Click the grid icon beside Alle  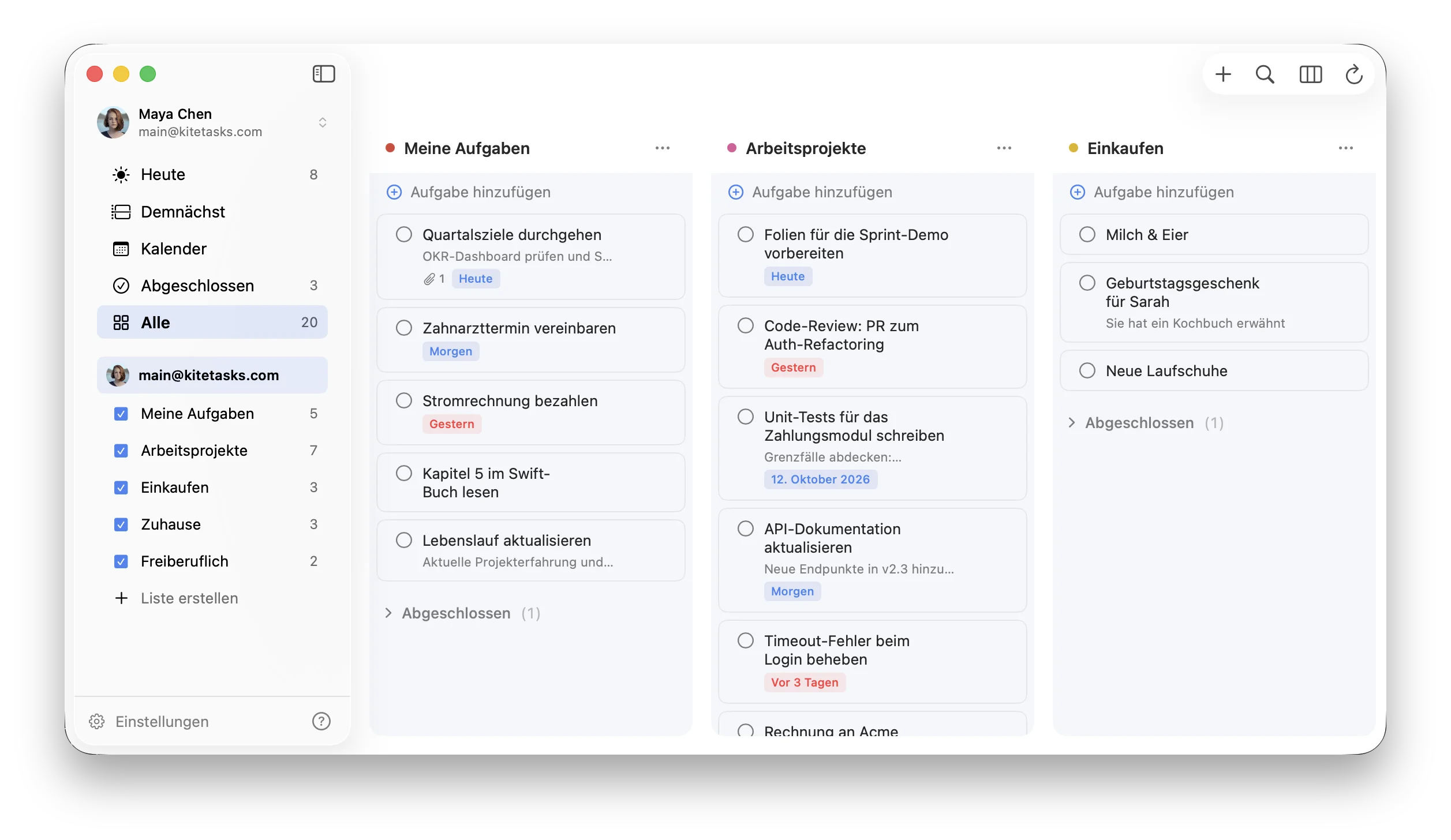tap(121, 322)
